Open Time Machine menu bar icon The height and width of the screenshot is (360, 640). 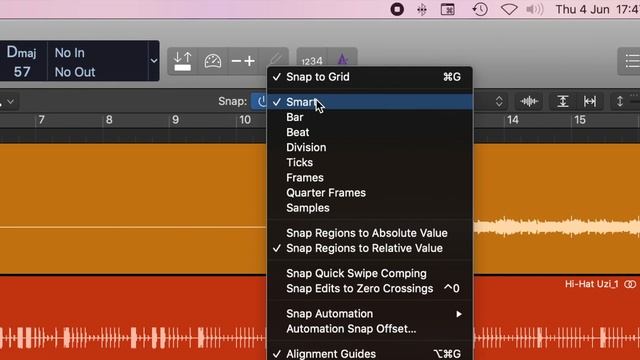(480, 9)
